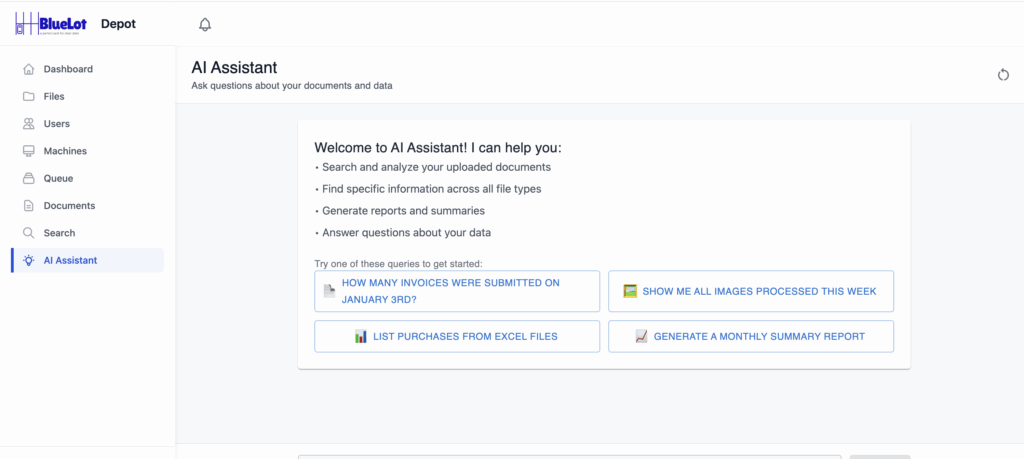This screenshot has width=1024, height=459.
Task: Click the Machines monitor icon
Action: (29, 151)
